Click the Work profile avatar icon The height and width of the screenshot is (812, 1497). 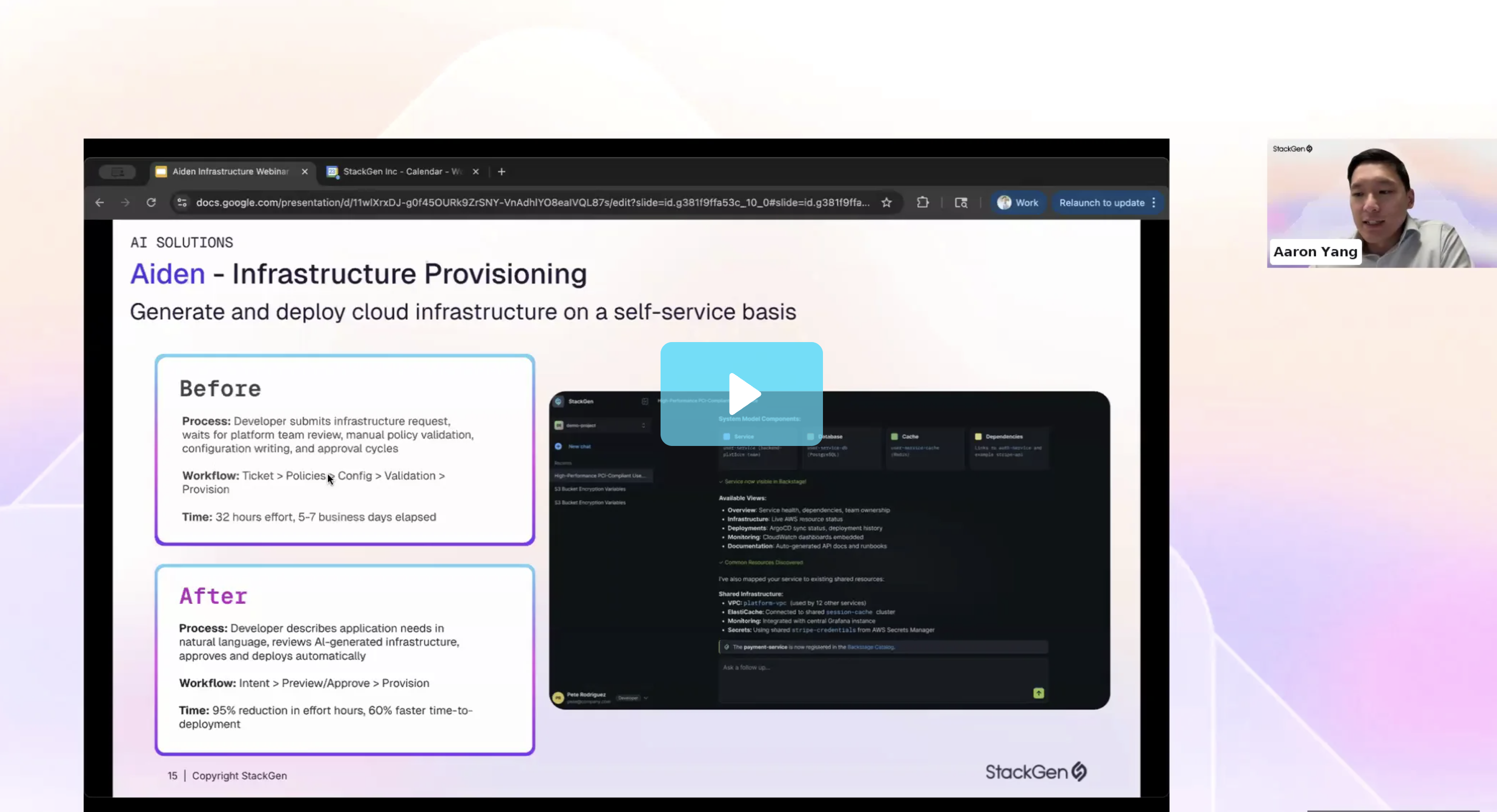[x=1005, y=203]
